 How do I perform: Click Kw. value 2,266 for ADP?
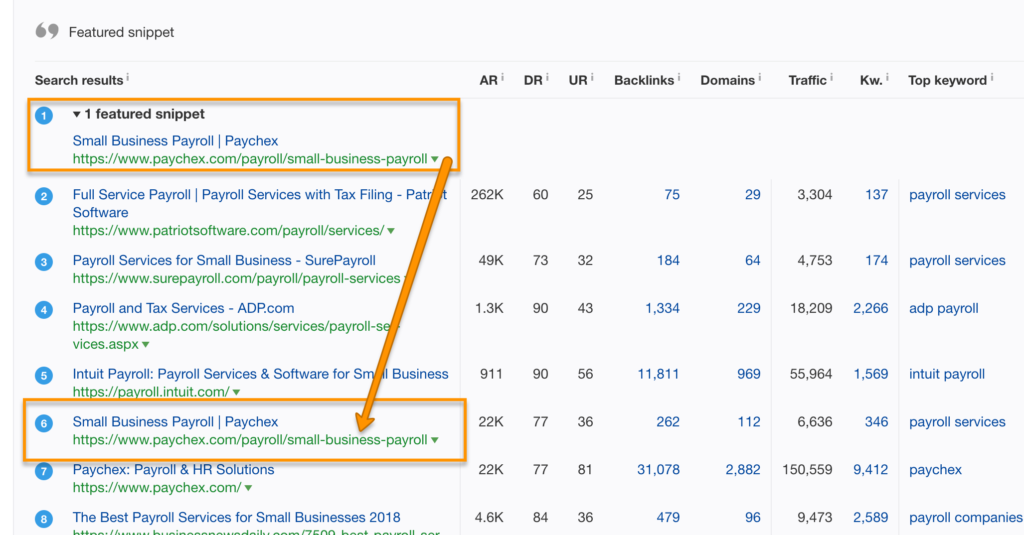coord(871,308)
